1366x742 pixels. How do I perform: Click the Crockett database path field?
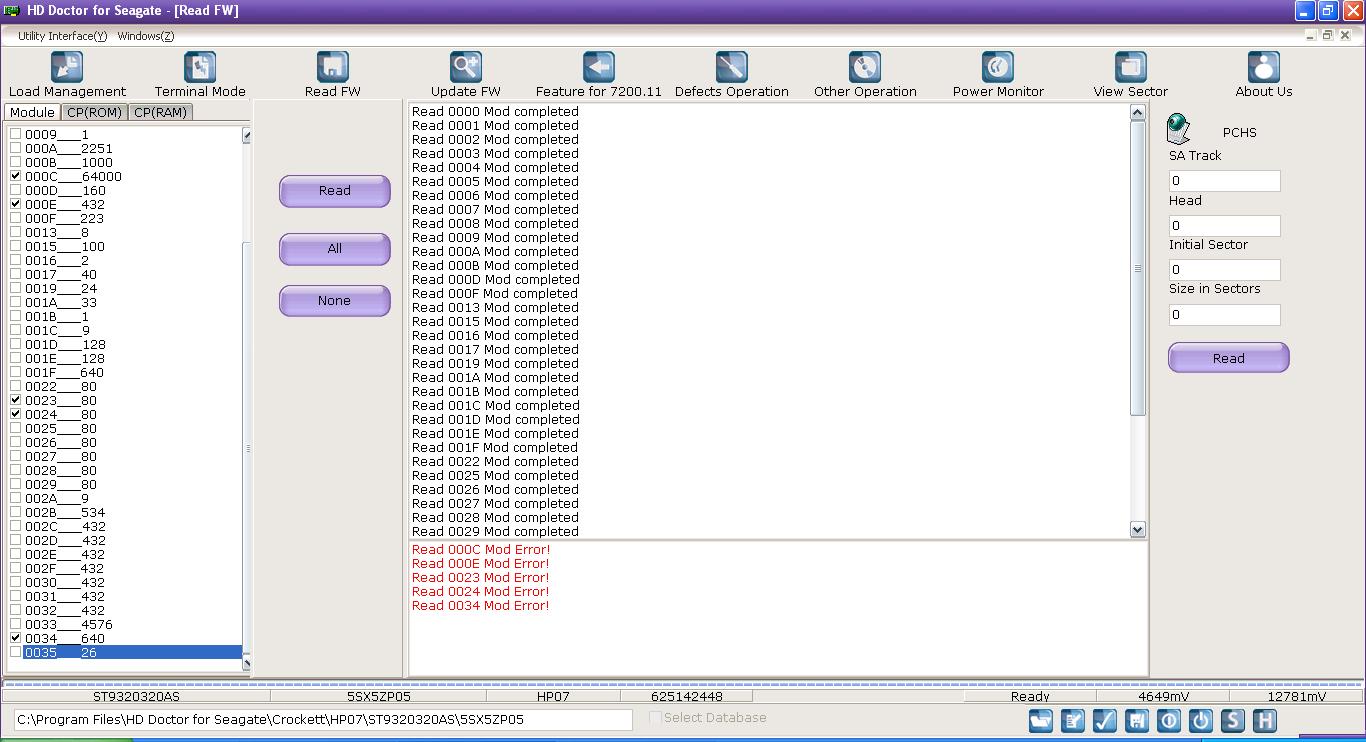pyautogui.click(x=323, y=720)
